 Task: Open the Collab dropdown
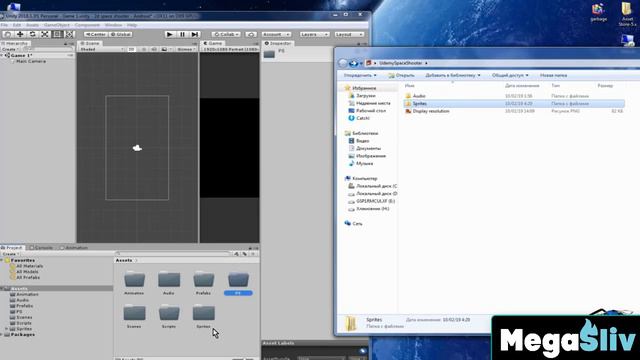pos(227,34)
